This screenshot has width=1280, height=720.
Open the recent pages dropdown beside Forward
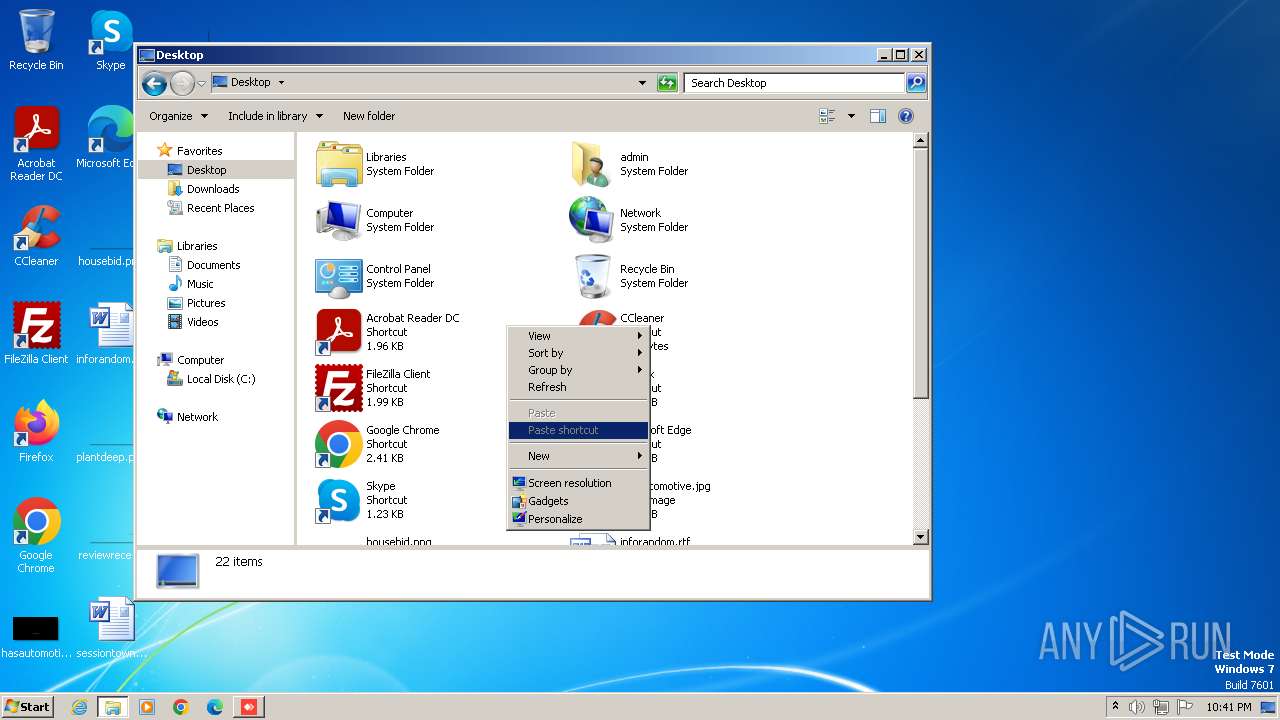(202, 83)
